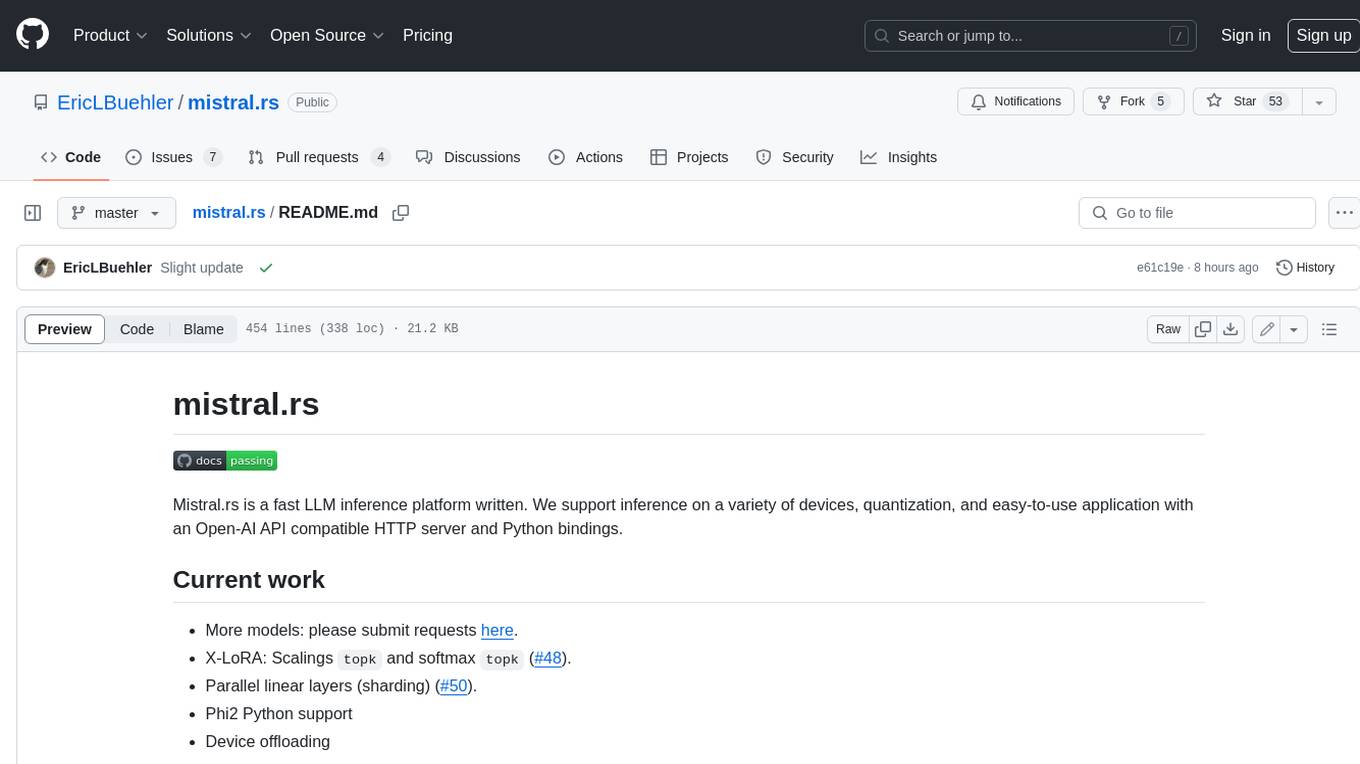Select the Code view
Image resolution: width=1360 pixels, height=764 pixels.
click(x=137, y=329)
